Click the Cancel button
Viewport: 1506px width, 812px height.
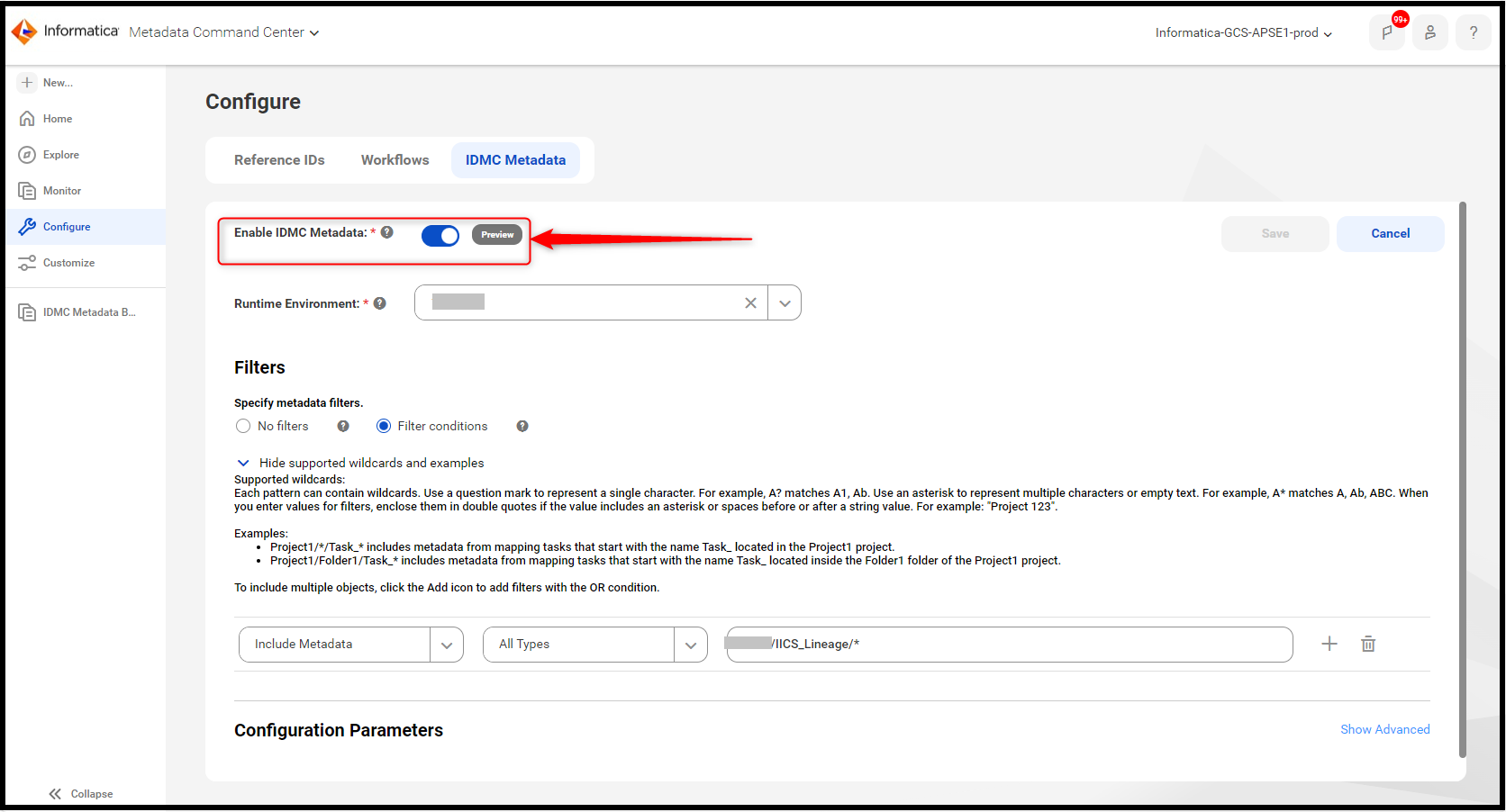point(1391,234)
